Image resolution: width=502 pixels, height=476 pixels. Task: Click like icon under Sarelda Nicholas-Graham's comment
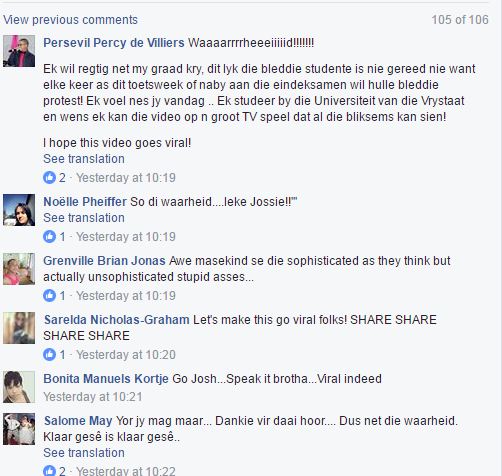(49, 355)
